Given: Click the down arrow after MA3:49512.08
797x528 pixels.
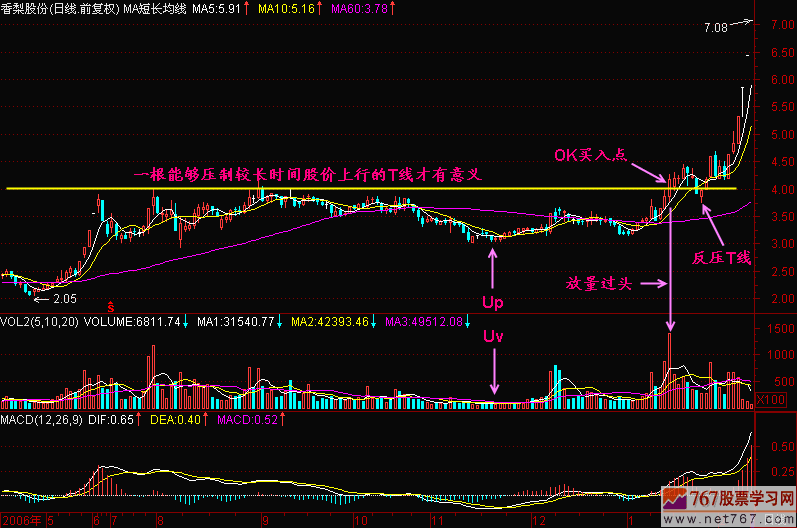Looking at the screenshot, I should tap(469, 322).
